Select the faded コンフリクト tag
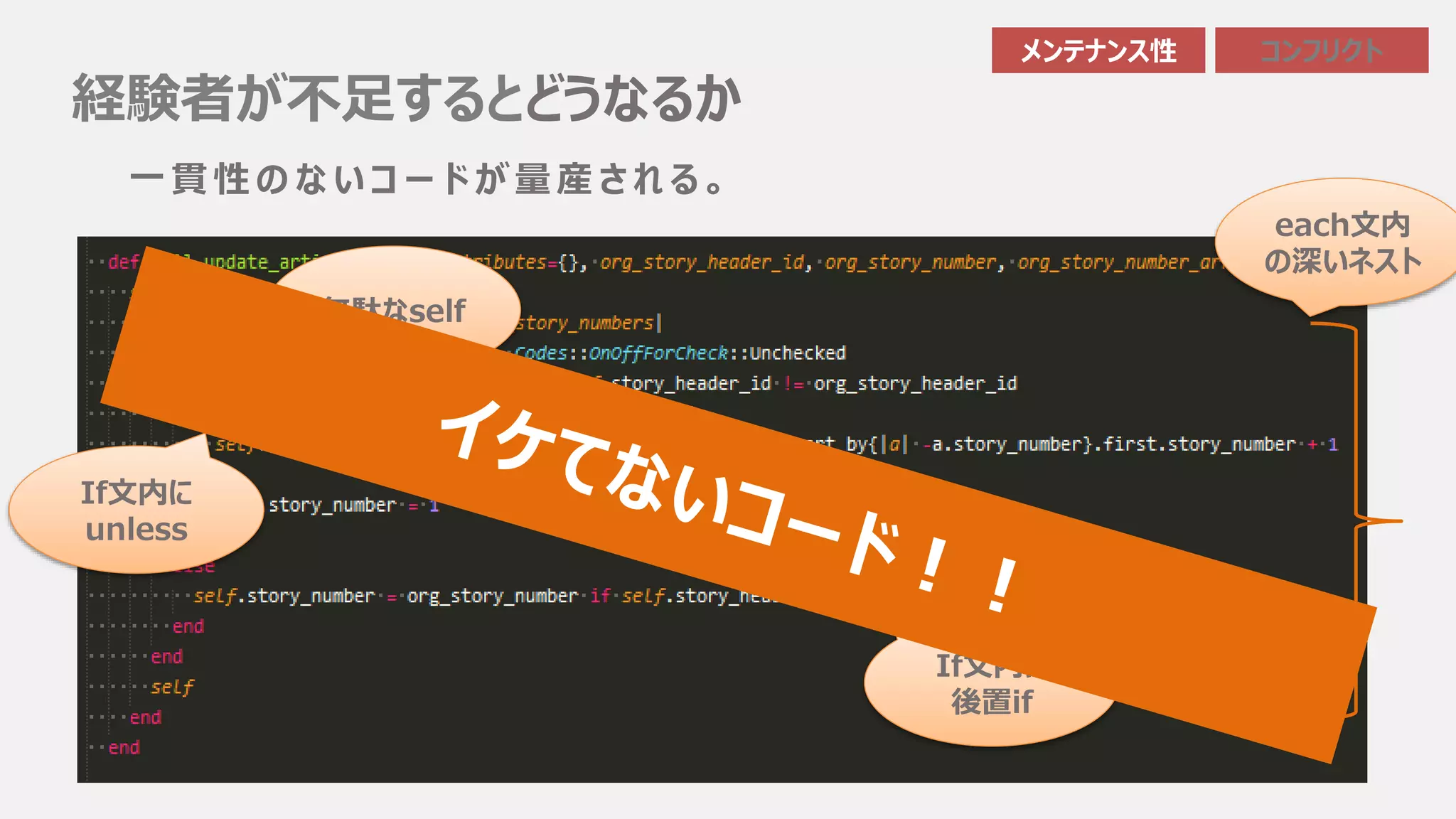This screenshot has height=819, width=1456. pos(1321,50)
